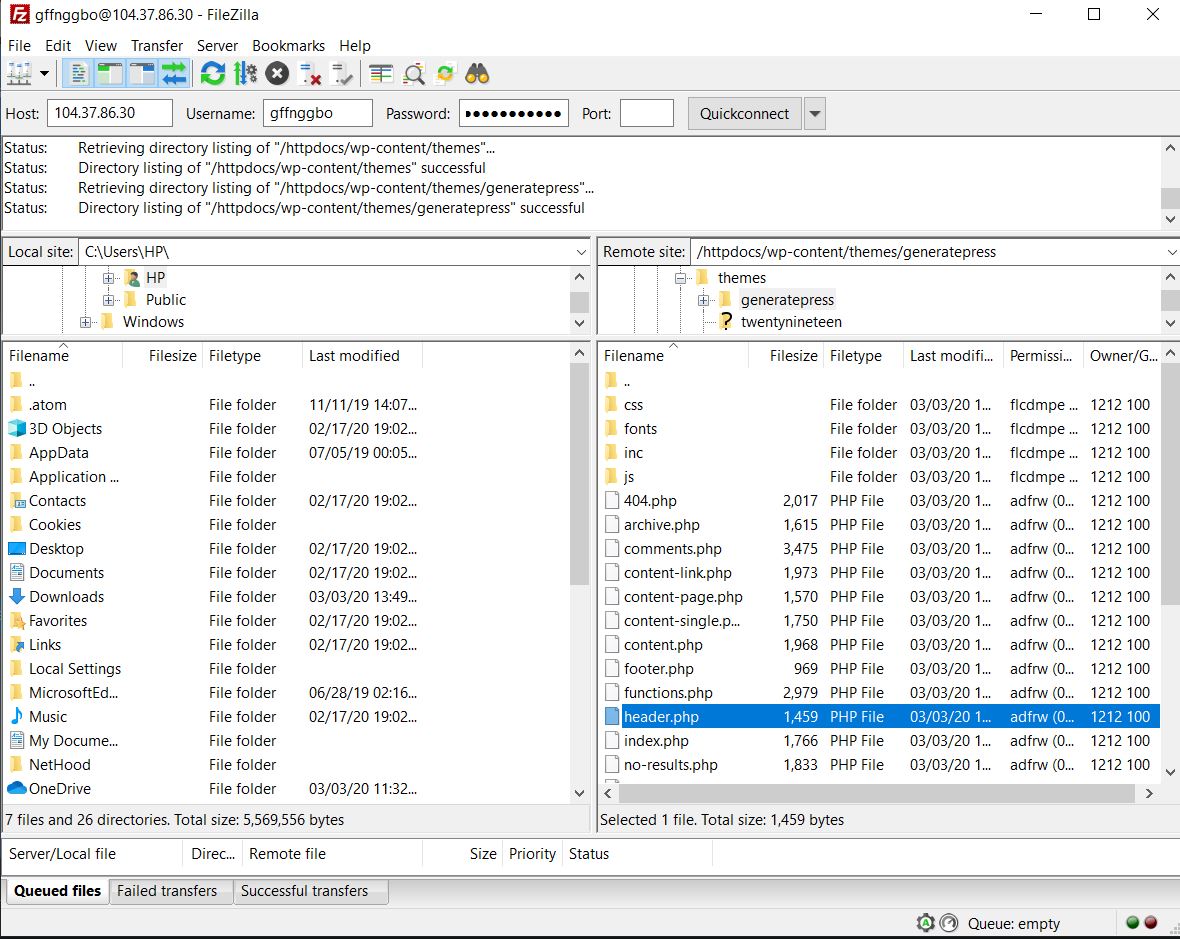Open the Edit menu
Screen dimensions: 1180x939
point(58,46)
